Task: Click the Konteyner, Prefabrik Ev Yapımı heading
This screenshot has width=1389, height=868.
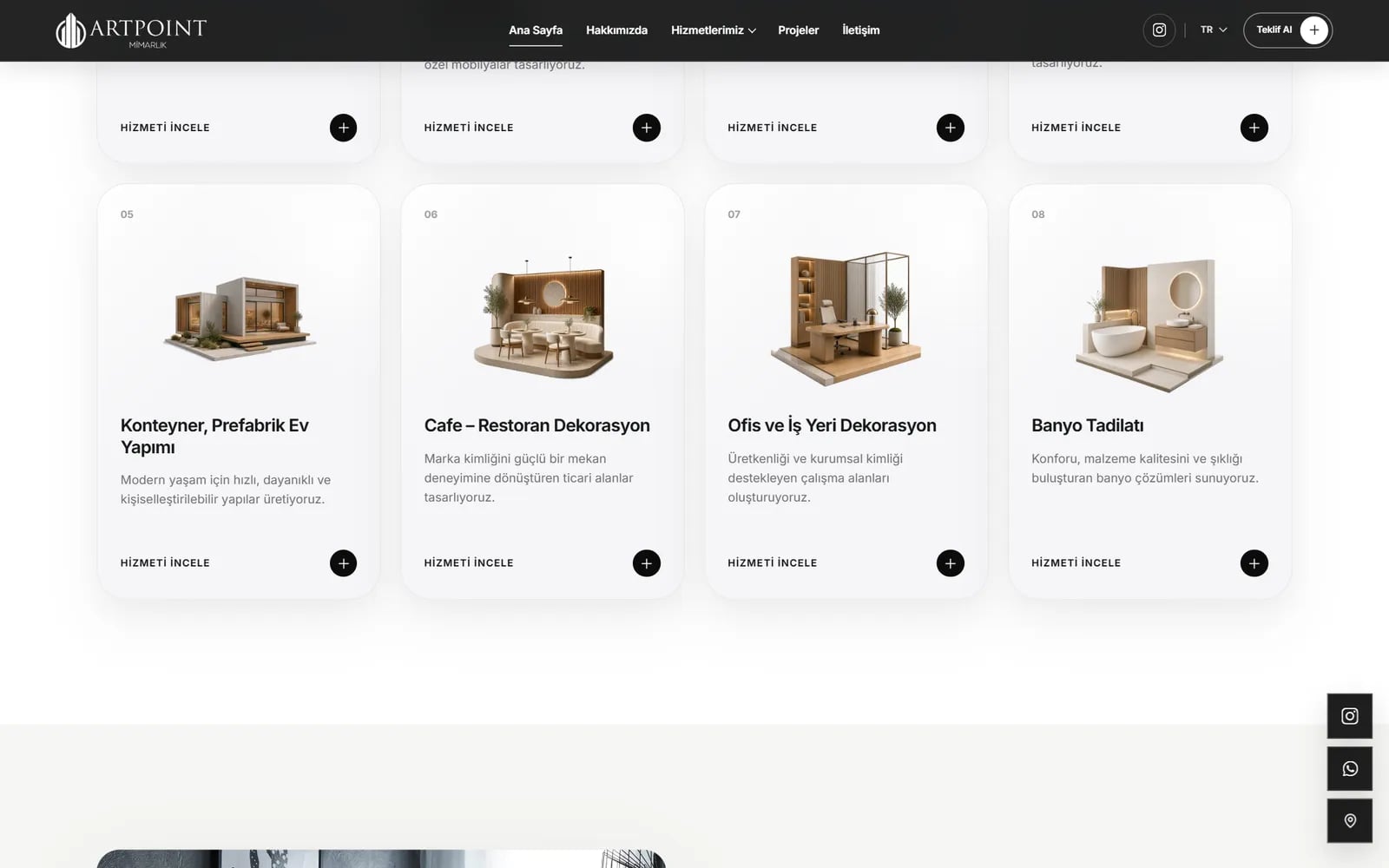Action: pyautogui.click(x=214, y=437)
